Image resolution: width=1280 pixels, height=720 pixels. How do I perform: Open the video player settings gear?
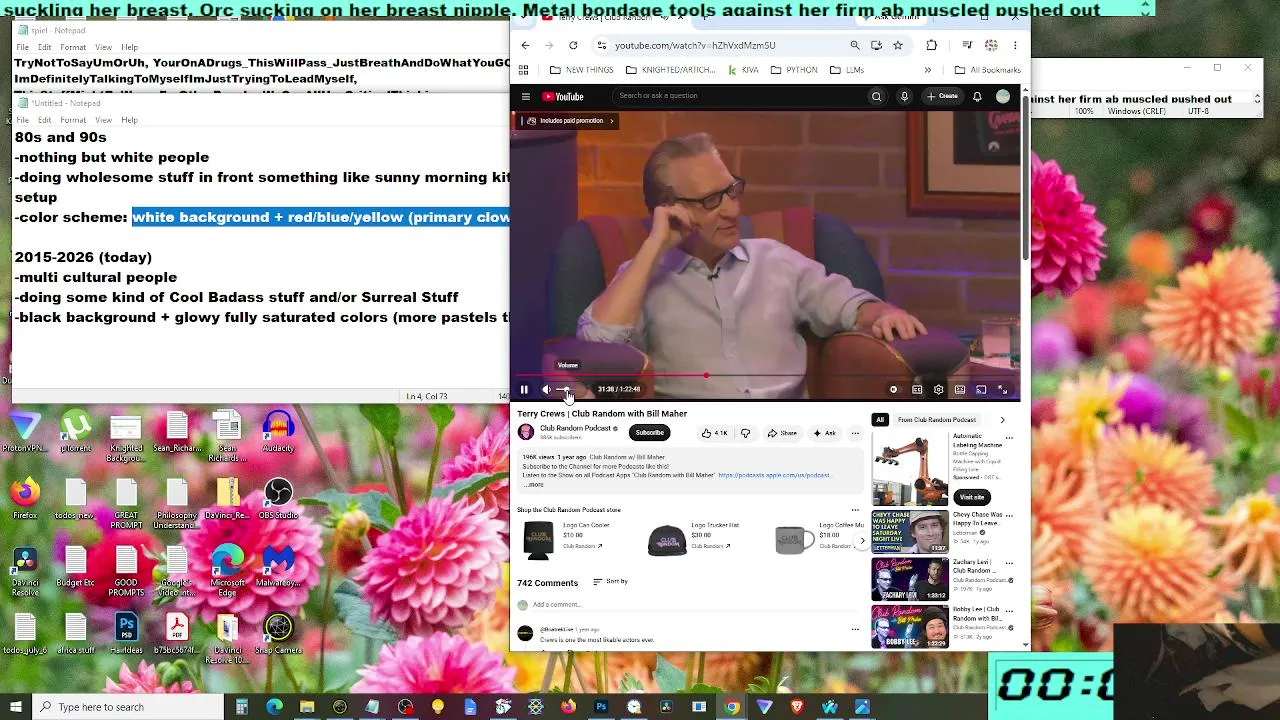[x=938, y=389]
